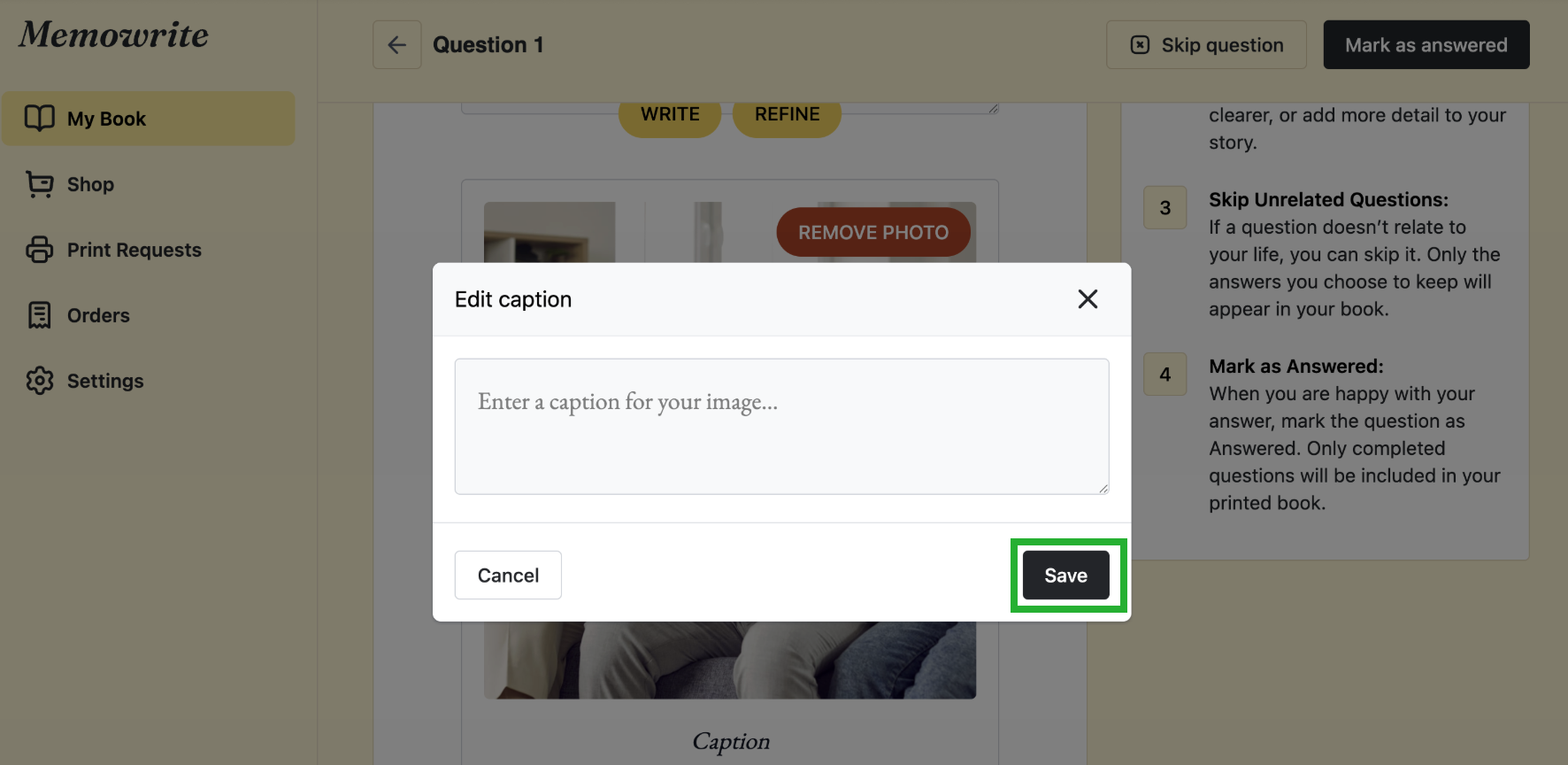Screen dimensions: 1568x765
Task: Click the Shop cart icon
Action: 40,184
